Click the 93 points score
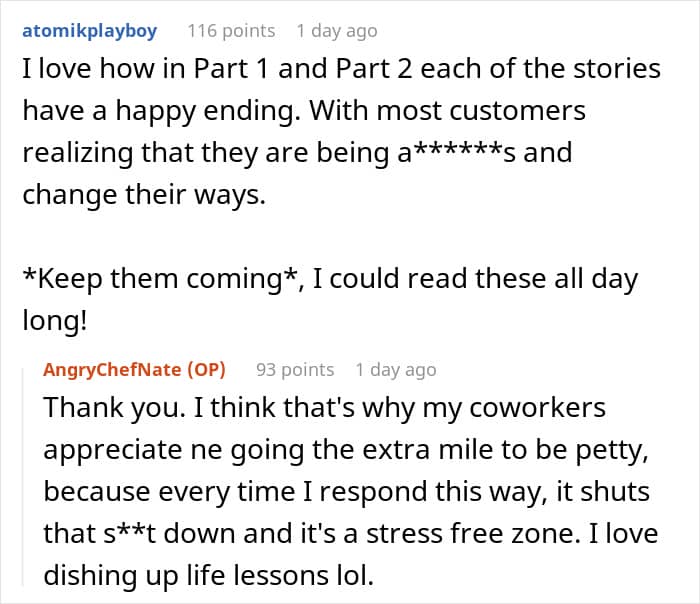Viewport: 700px width, 604px height. coord(295,370)
